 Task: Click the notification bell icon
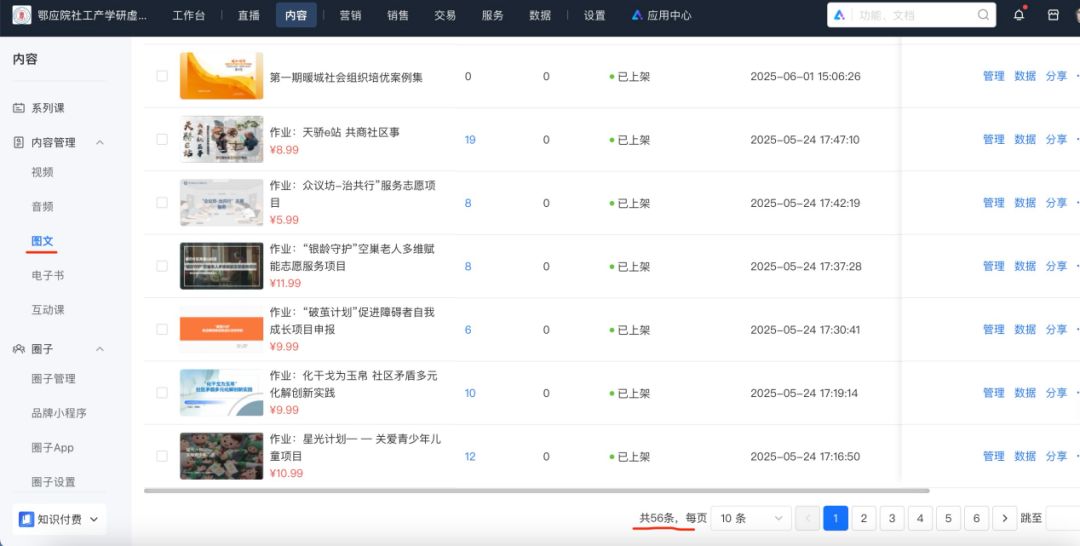(x=1019, y=15)
